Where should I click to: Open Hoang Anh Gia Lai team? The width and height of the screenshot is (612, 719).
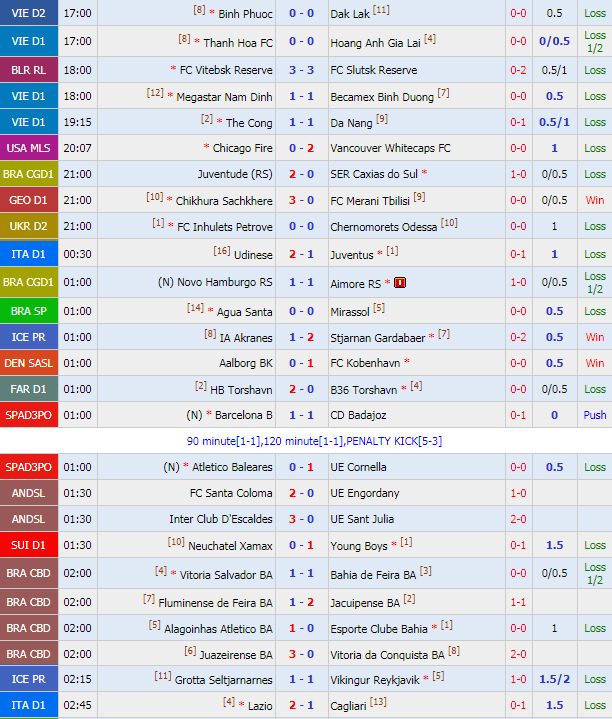(x=375, y=43)
